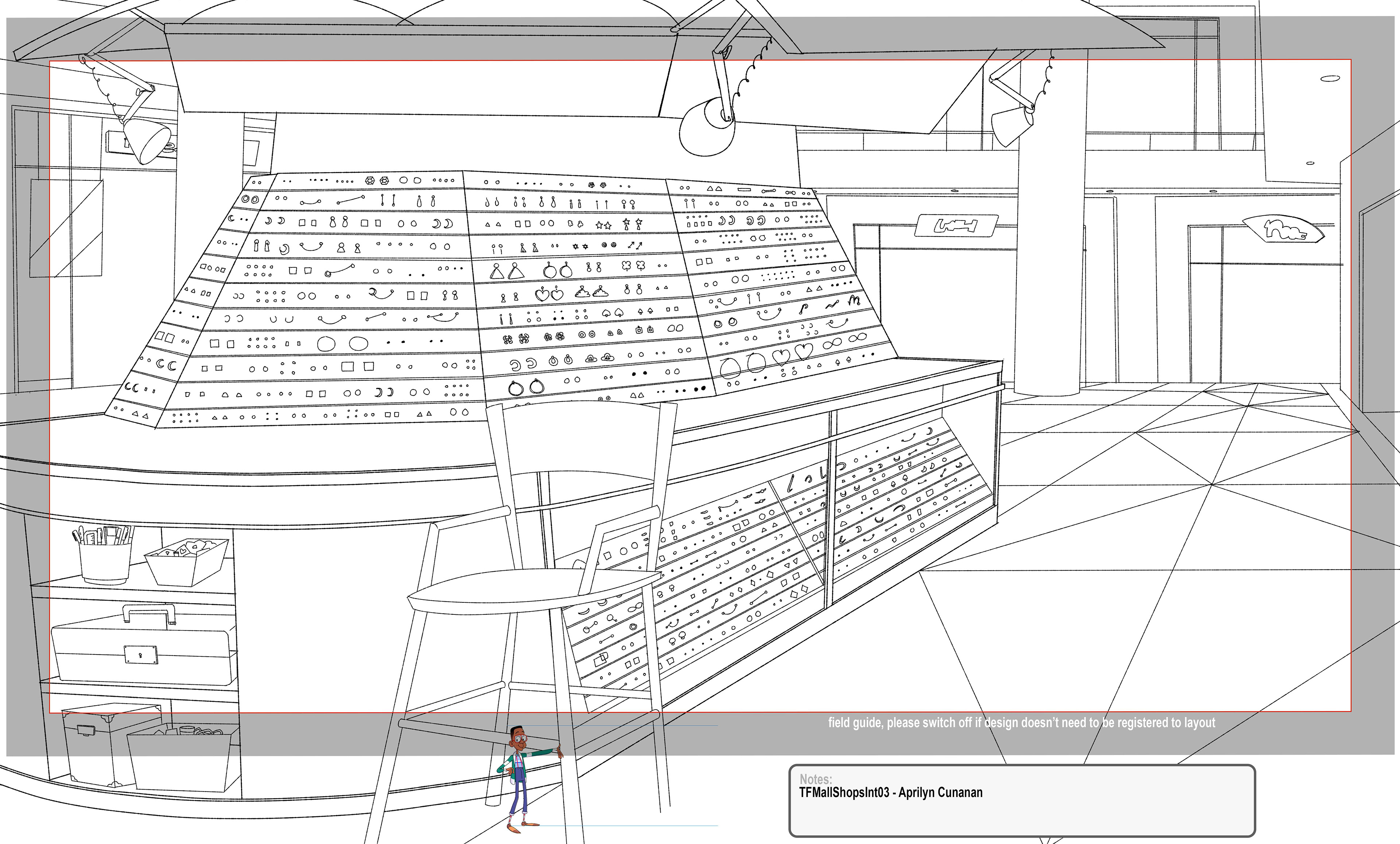The height and width of the screenshot is (844, 1400).
Task: Click the pencil cup on the shelf
Action: point(105,560)
